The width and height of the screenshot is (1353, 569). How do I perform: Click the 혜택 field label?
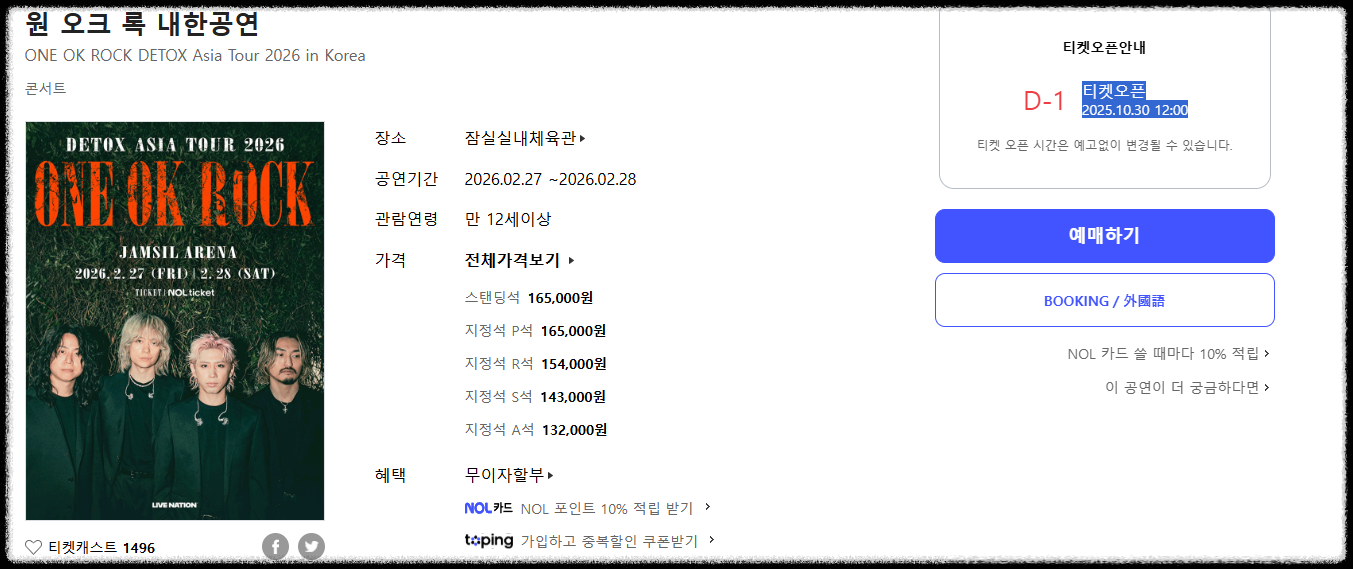click(390, 475)
